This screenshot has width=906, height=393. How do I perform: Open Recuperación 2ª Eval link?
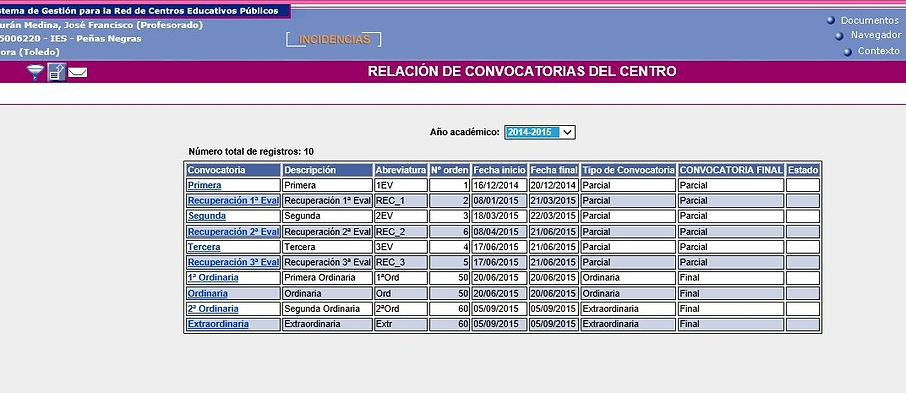233,232
